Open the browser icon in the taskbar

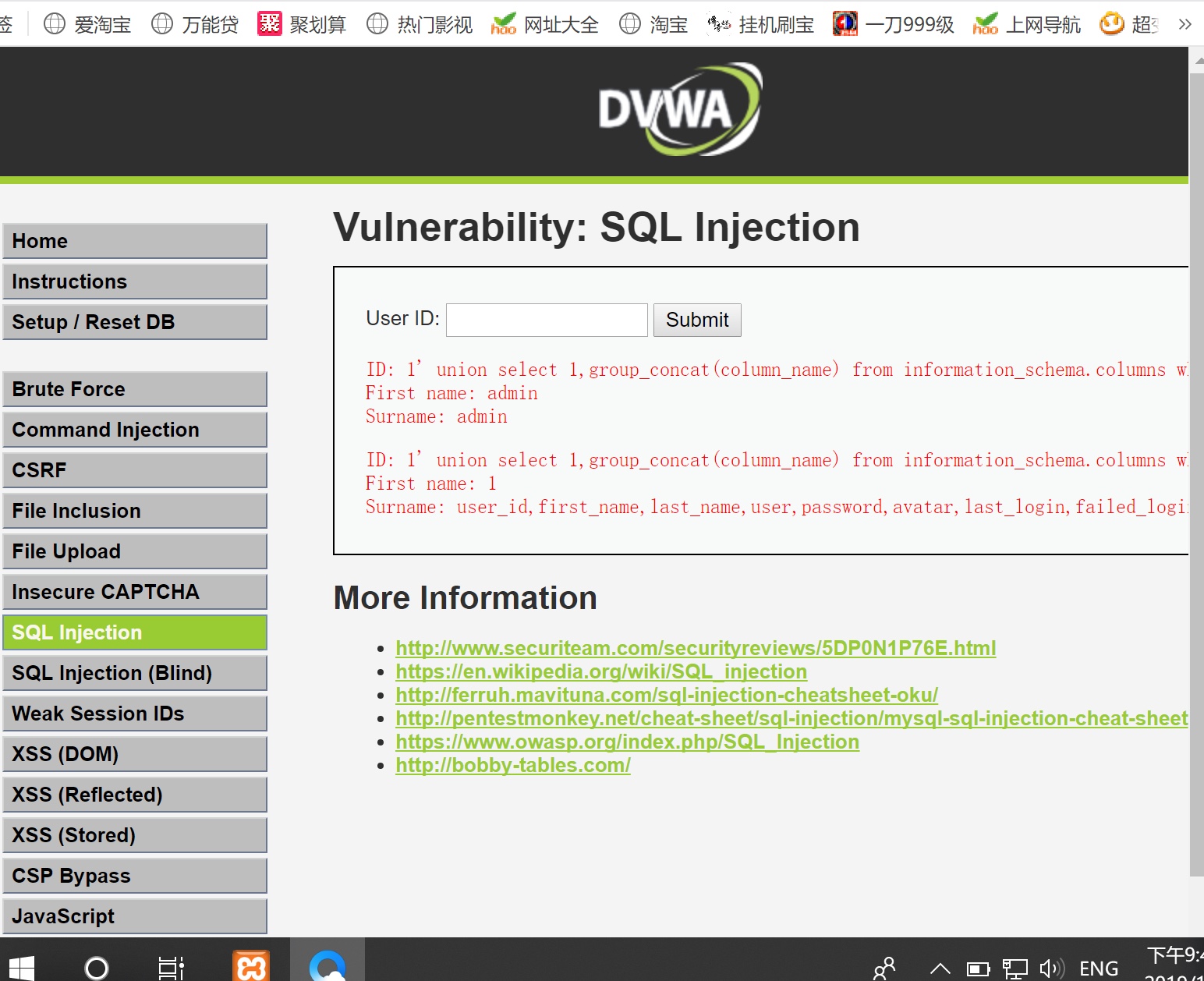coord(328,967)
